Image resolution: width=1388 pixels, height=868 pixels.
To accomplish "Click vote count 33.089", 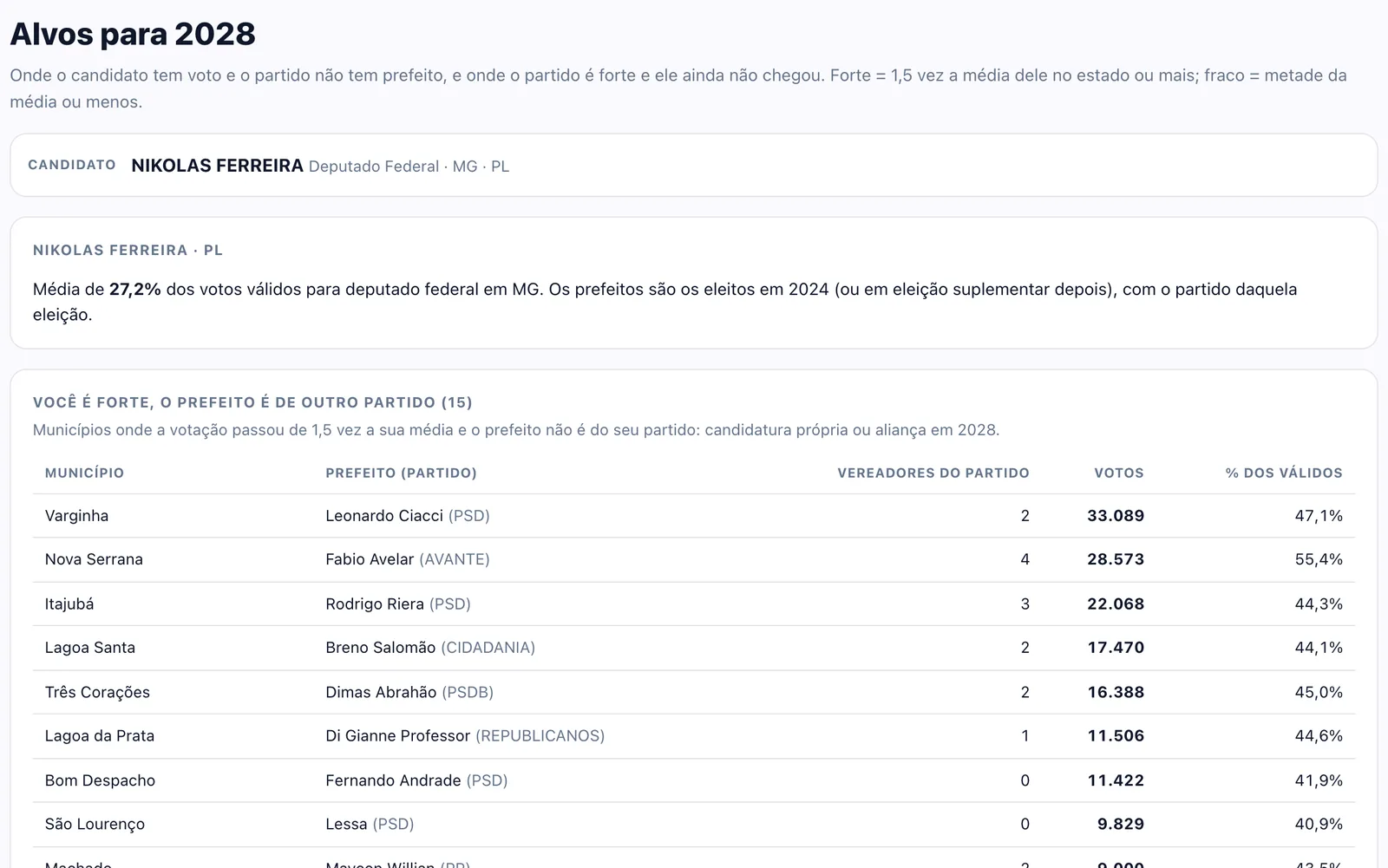I will [1116, 516].
